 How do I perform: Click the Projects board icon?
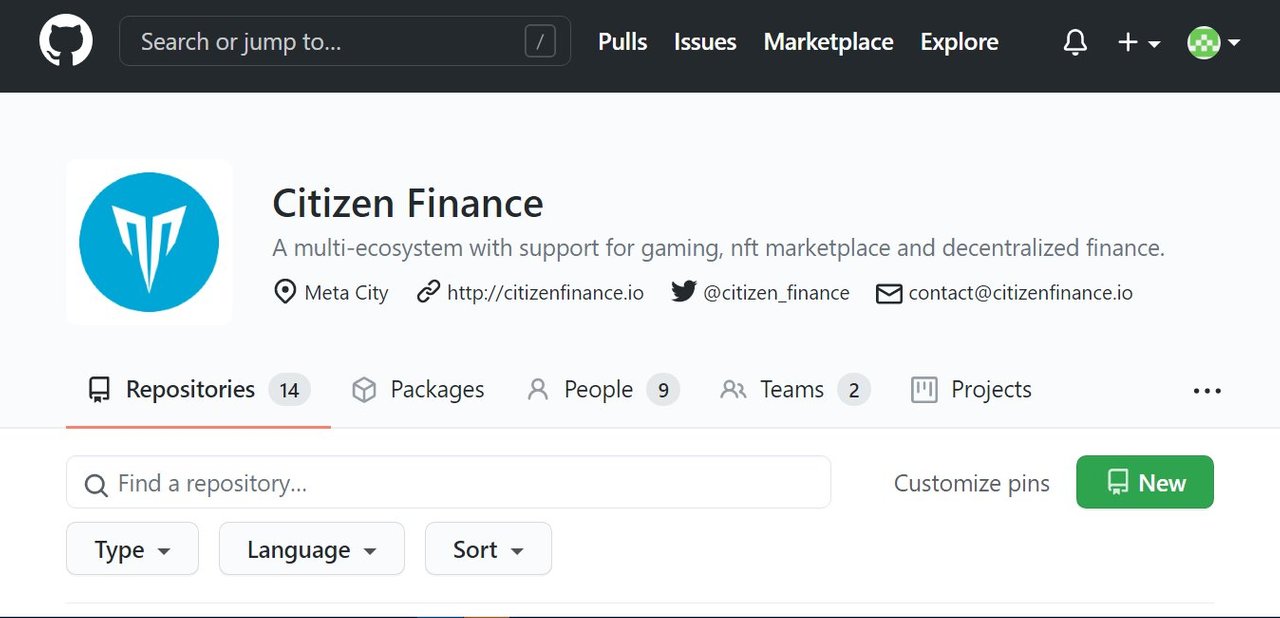tap(924, 390)
